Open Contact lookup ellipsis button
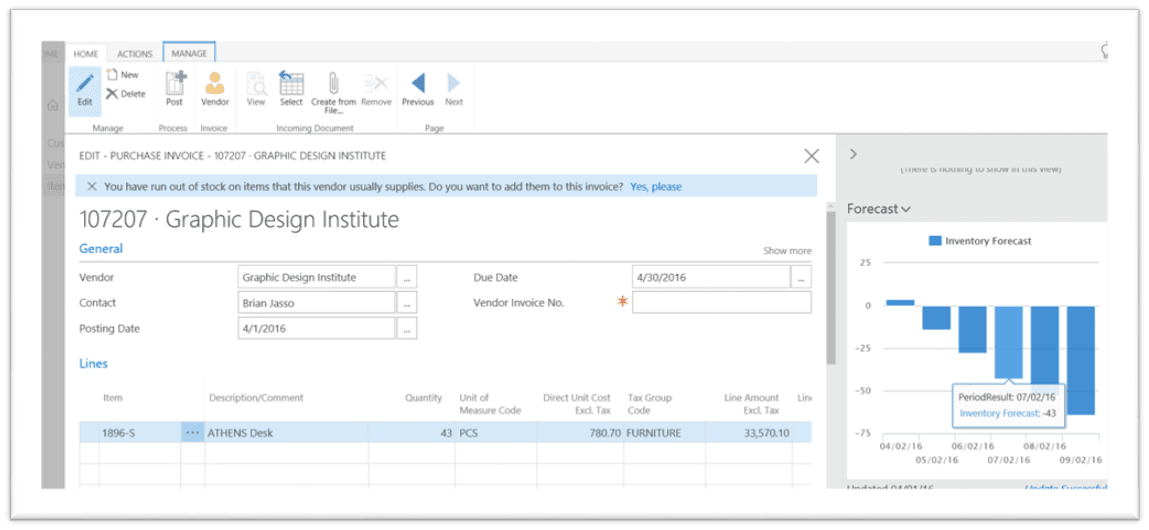 407,303
